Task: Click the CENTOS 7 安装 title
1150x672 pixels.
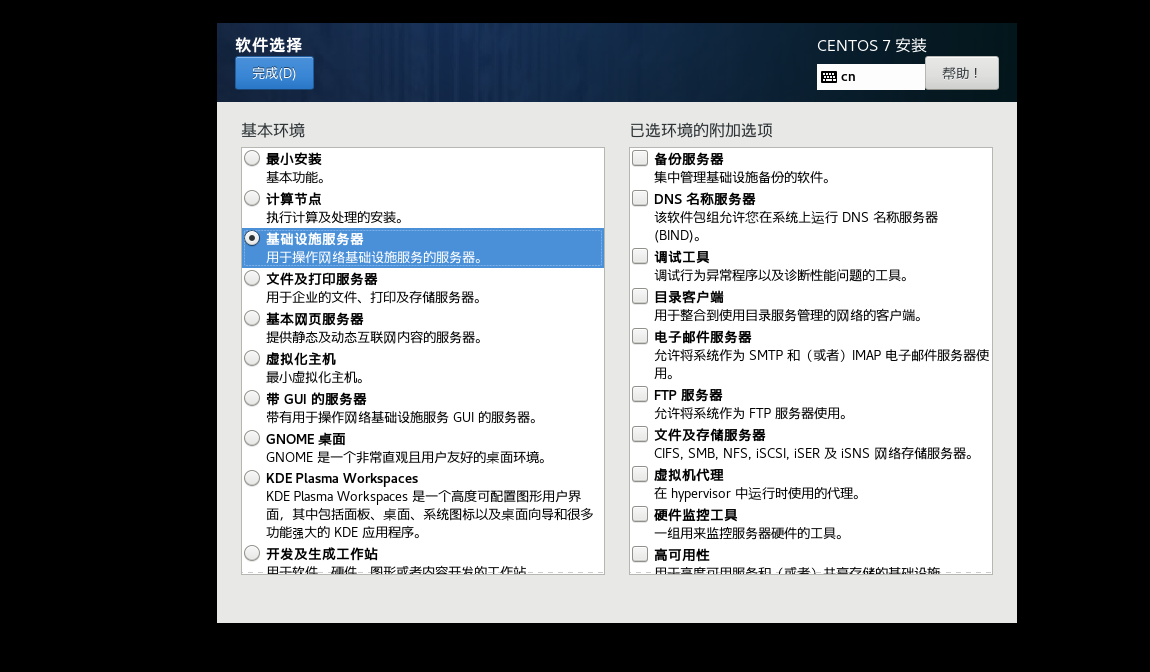Action: click(872, 45)
